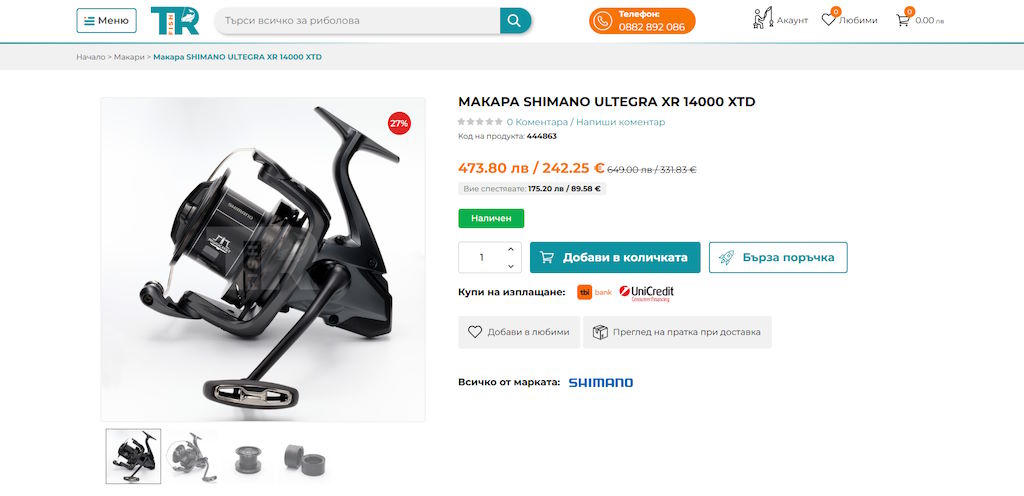Focus the fishing search input field

click(x=357, y=21)
